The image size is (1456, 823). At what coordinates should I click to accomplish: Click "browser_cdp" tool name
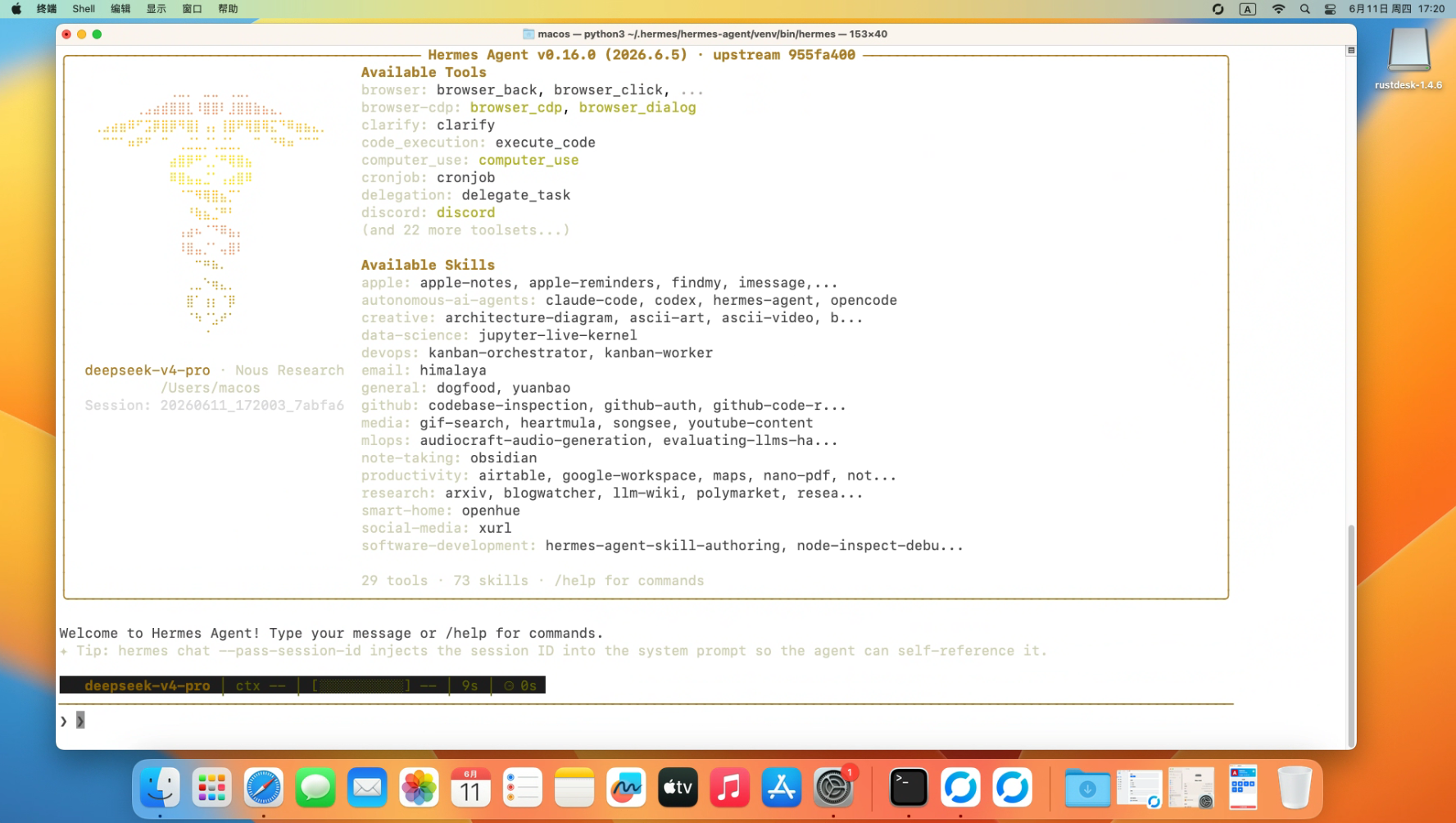(516, 107)
